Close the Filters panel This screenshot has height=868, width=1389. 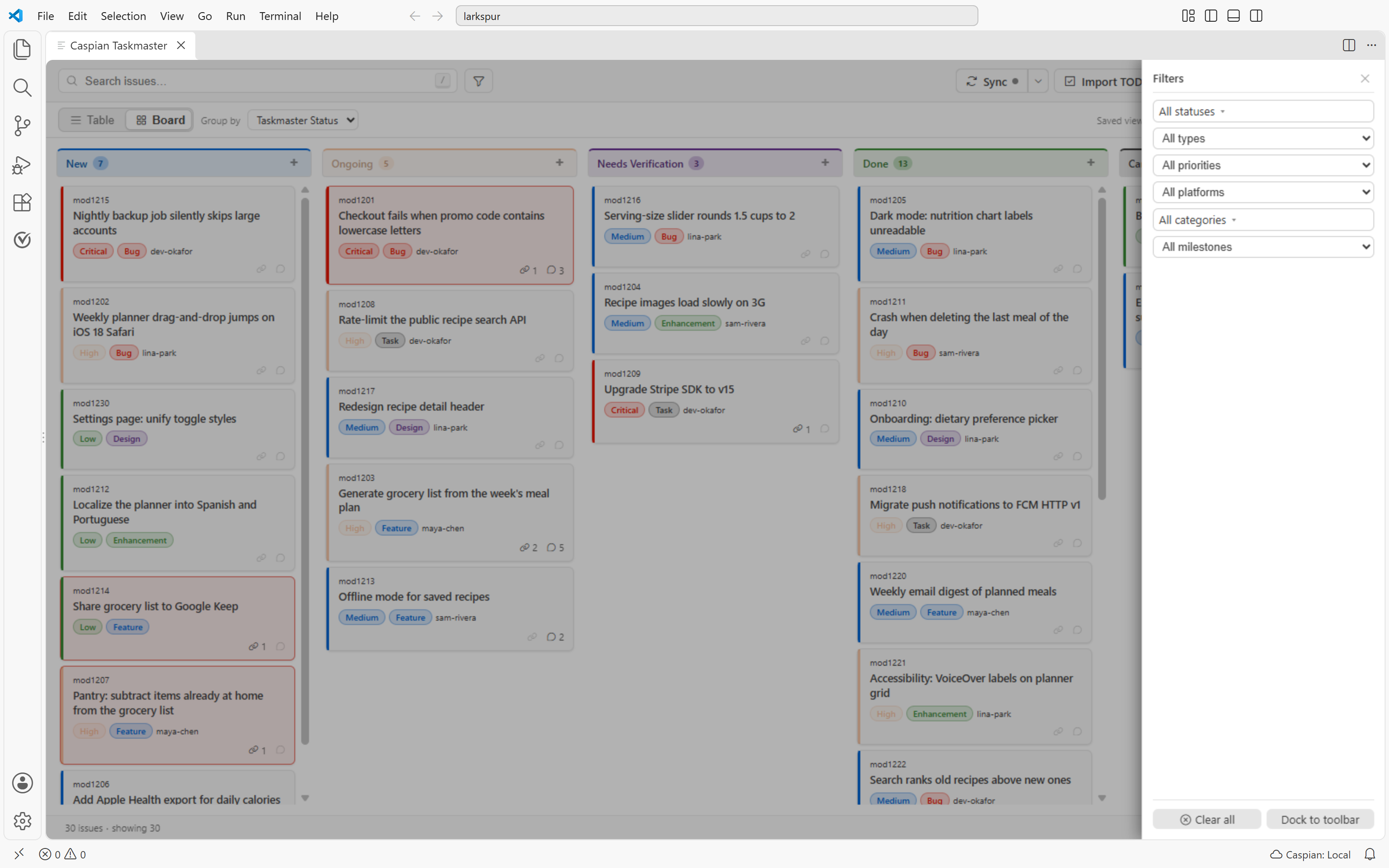(x=1365, y=79)
